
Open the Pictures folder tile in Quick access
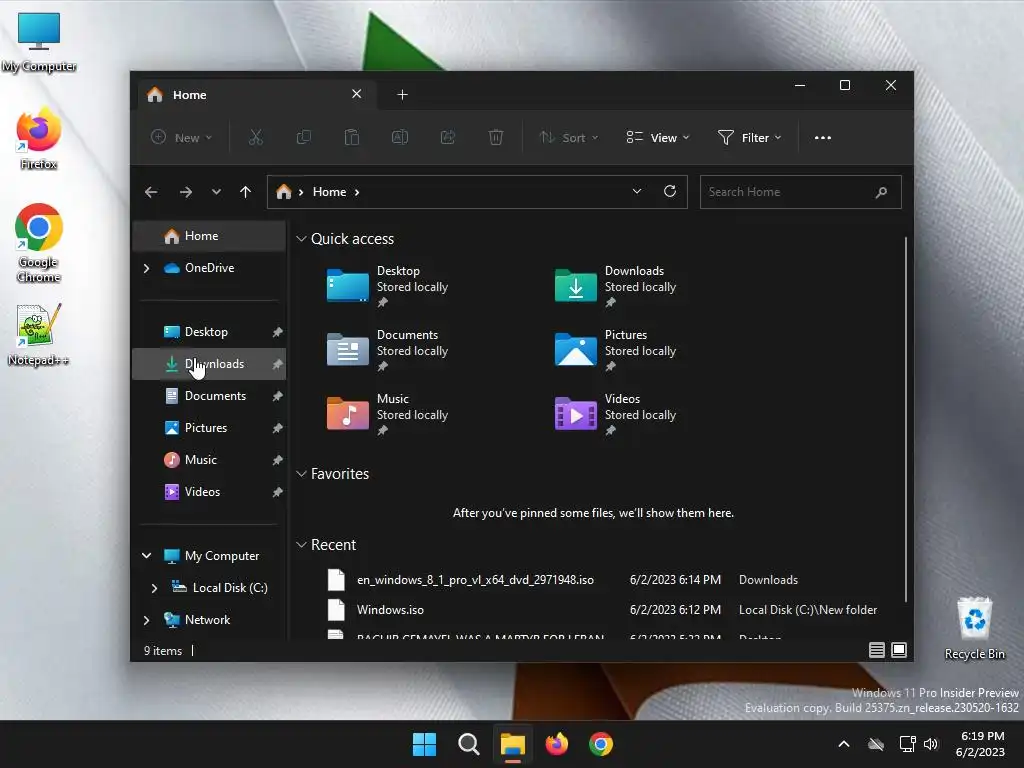615,350
